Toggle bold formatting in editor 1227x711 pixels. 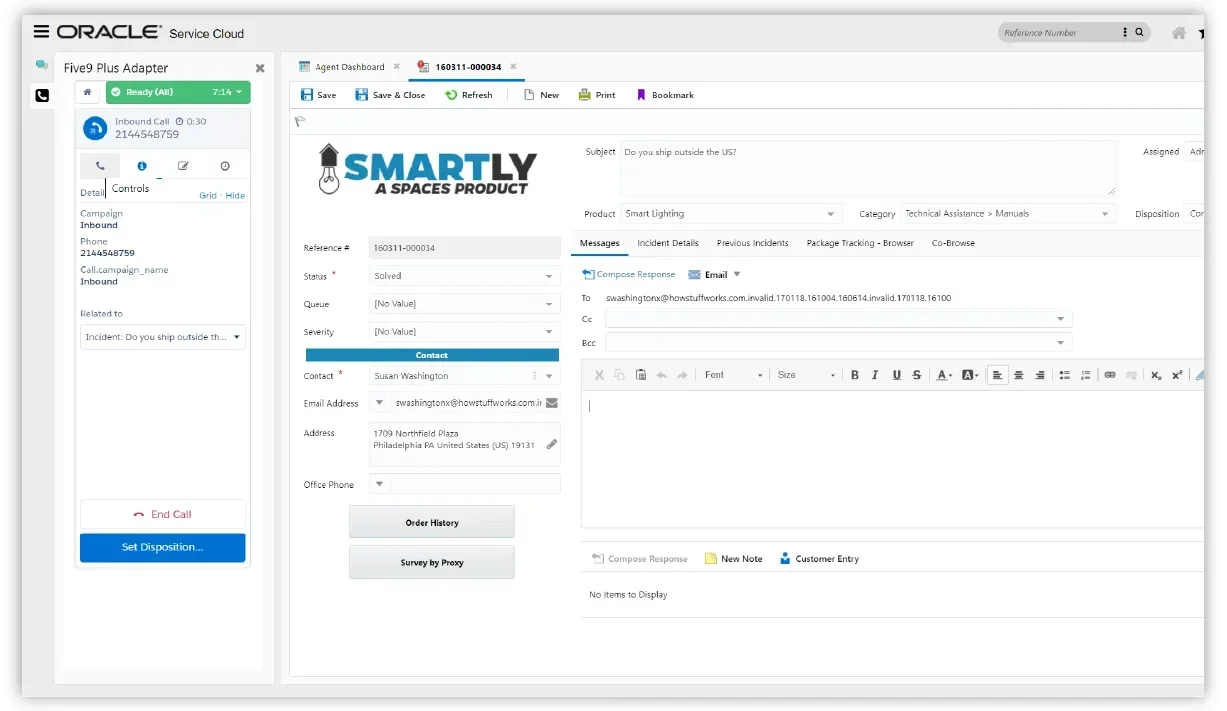click(x=855, y=375)
